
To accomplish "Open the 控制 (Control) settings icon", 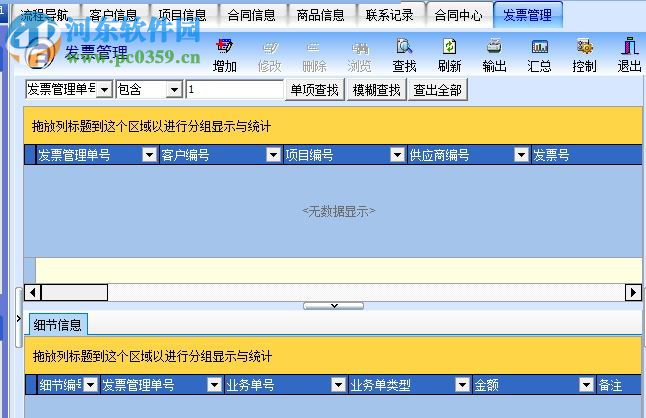I will (x=584, y=56).
